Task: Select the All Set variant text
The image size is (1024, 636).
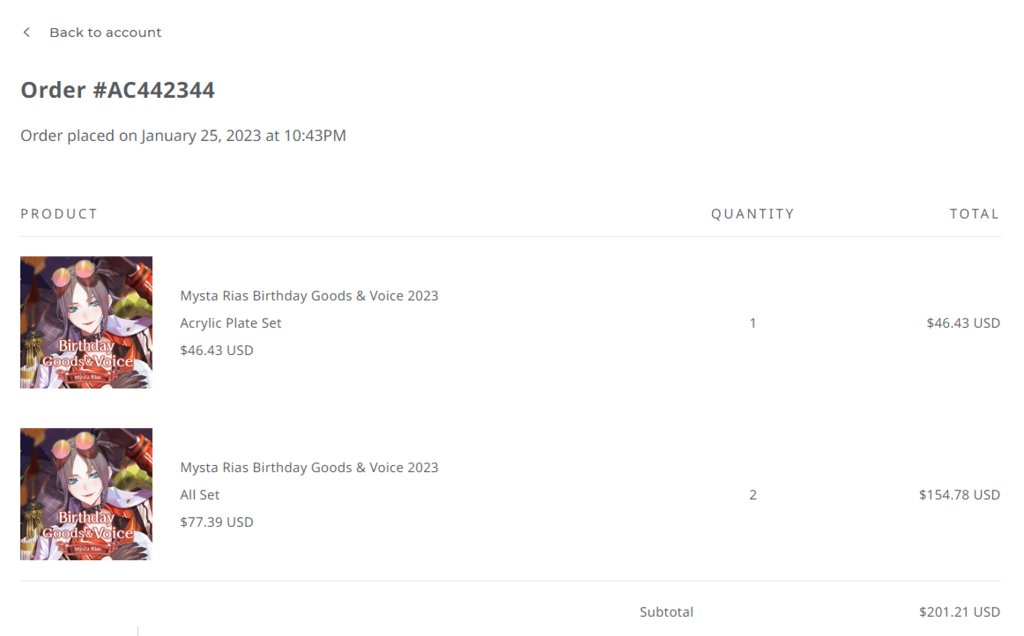Action: (200, 495)
